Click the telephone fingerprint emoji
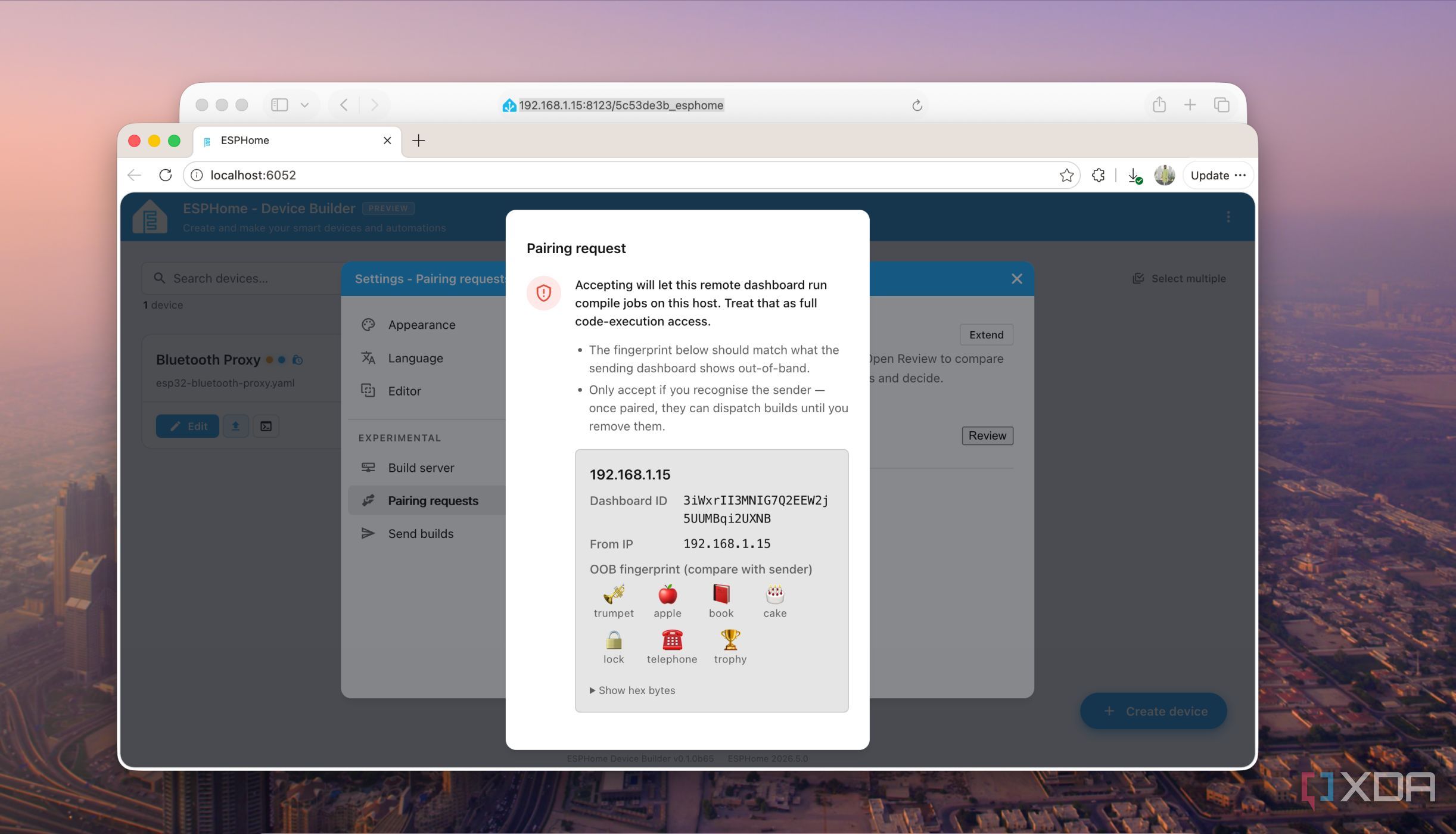The width and height of the screenshot is (1456, 834). 672,640
